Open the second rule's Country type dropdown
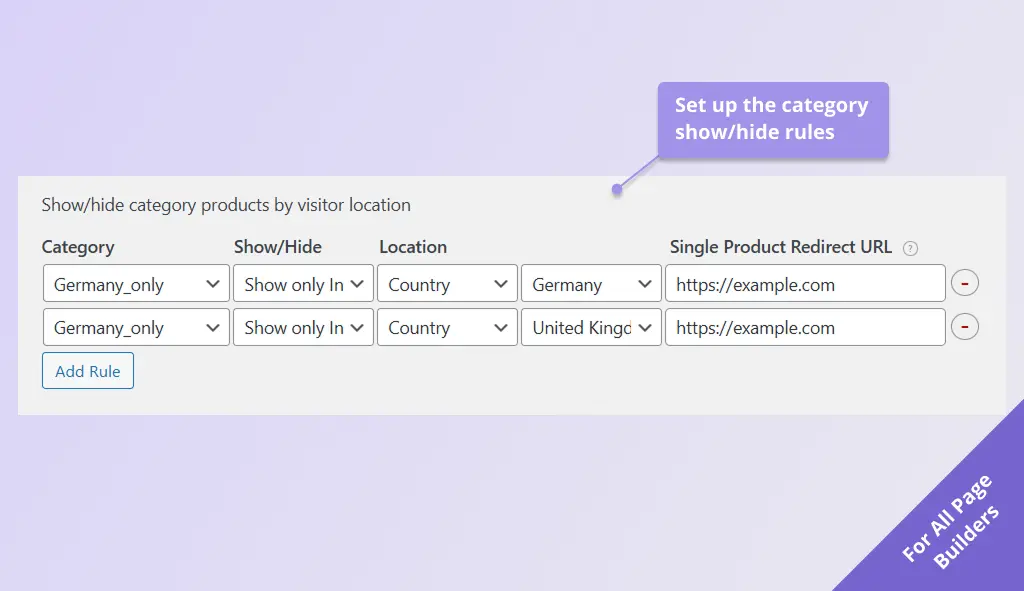The width and height of the screenshot is (1024, 591). pyautogui.click(x=447, y=327)
